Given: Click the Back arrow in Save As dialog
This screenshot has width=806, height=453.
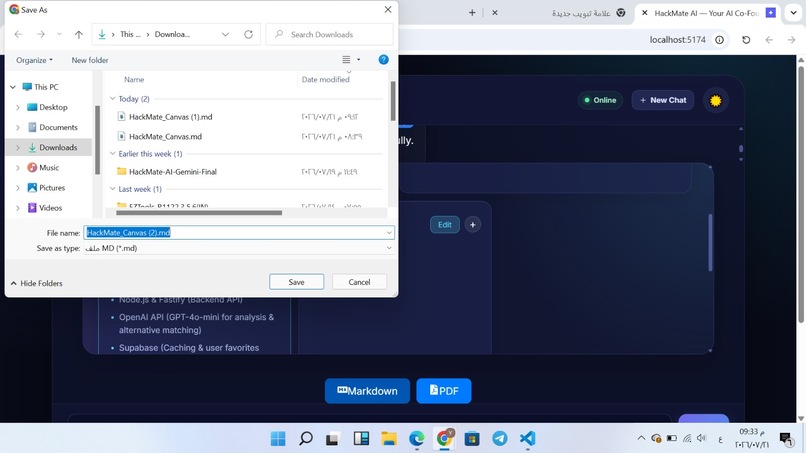Looking at the screenshot, I should tap(19, 34).
